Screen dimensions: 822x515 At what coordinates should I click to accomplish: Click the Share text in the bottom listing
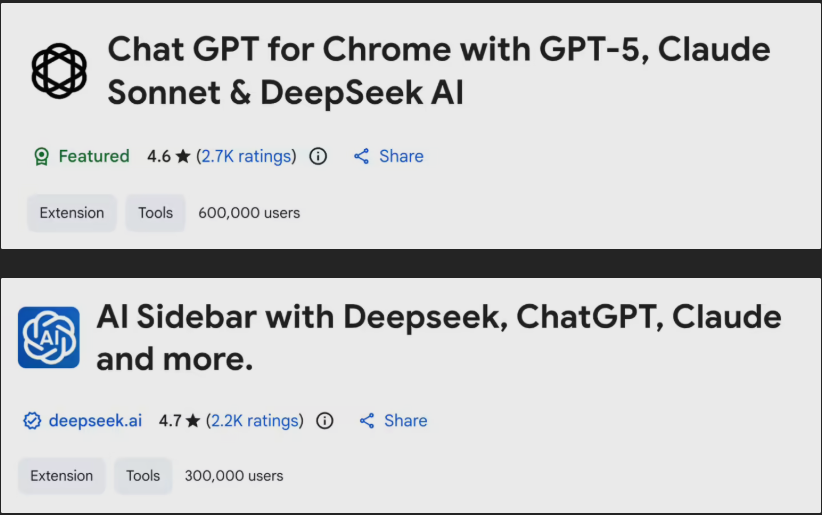coord(406,421)
